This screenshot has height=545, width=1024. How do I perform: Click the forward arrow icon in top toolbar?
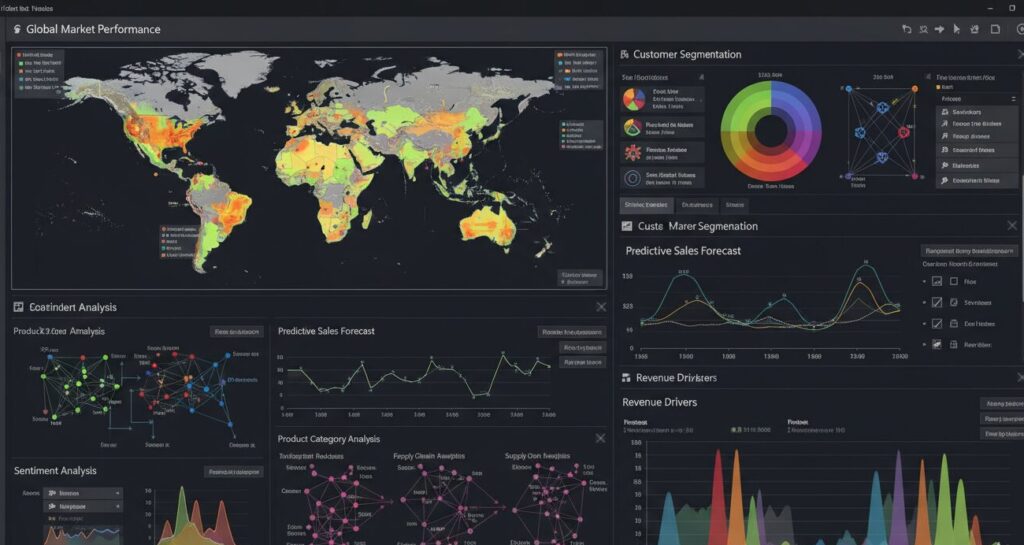click(x=939, y=30)
